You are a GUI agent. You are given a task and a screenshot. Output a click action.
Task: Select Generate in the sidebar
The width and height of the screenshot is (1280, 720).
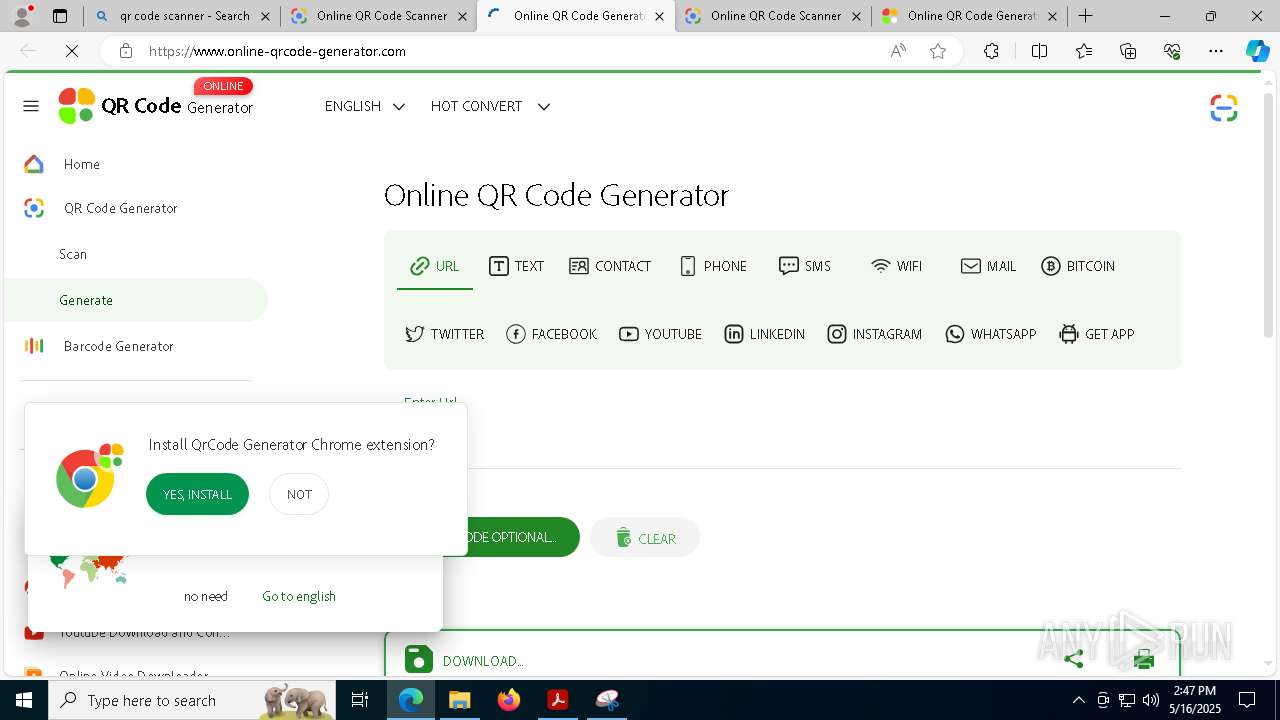[136, 300]
